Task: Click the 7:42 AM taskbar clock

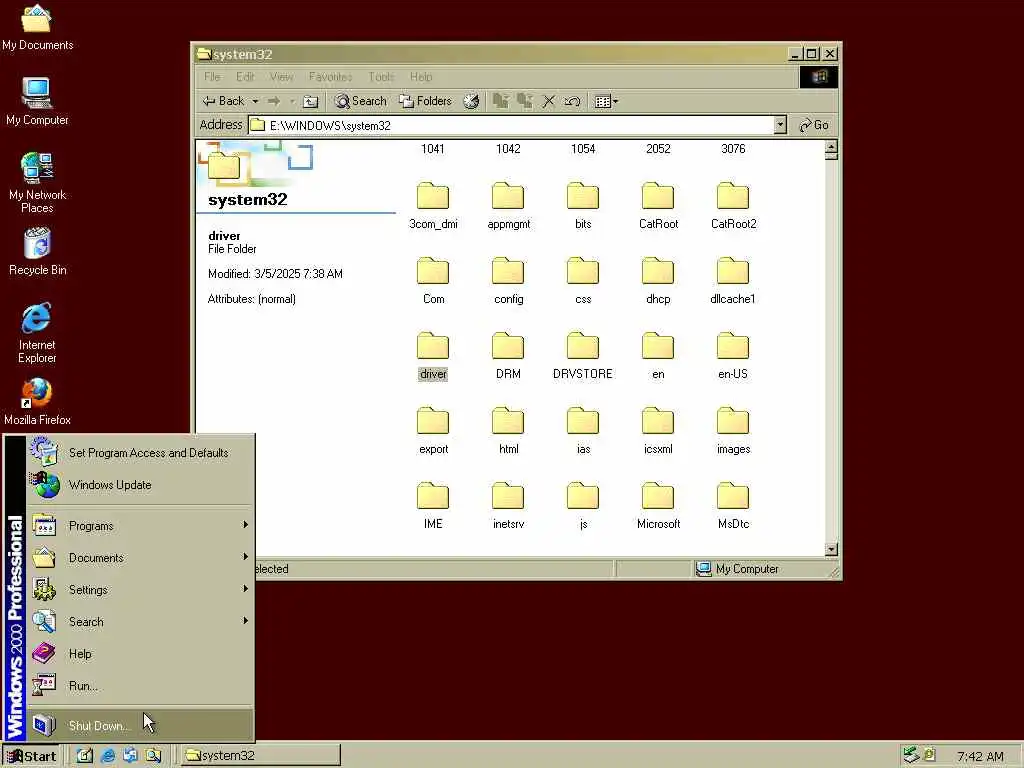Action: coord(980,756)
